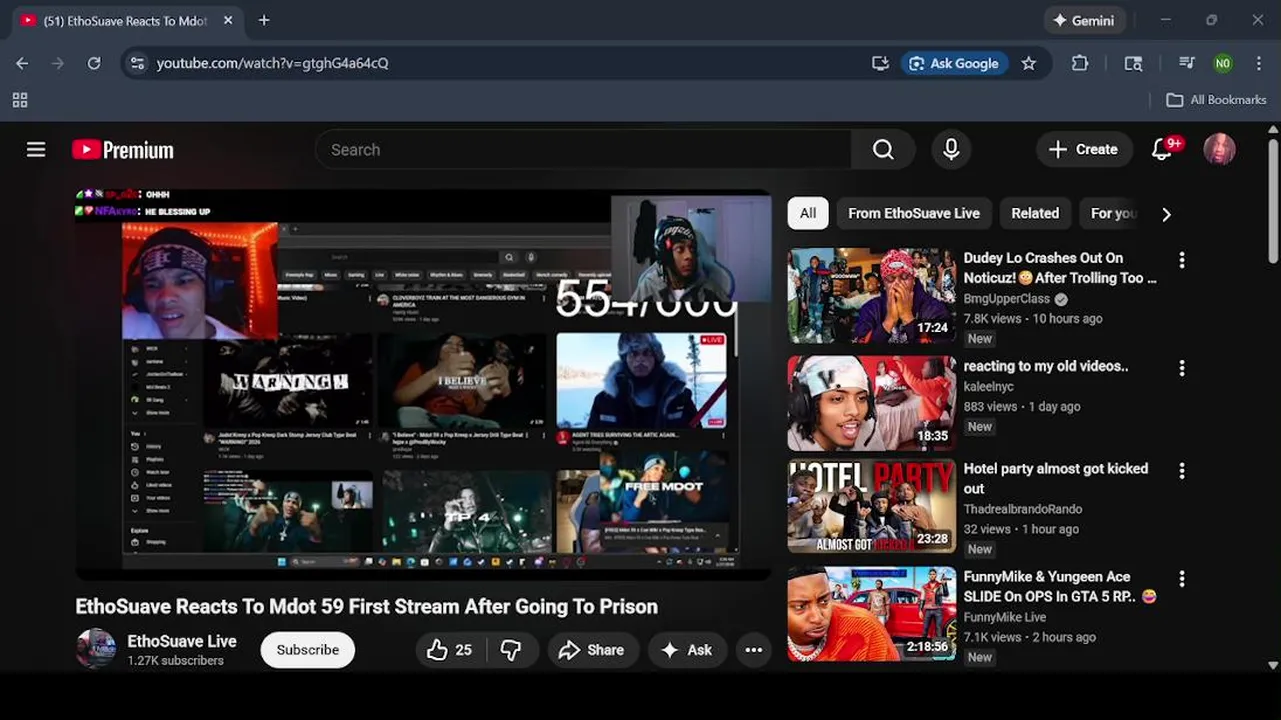Click the search magnifier button

883,150
